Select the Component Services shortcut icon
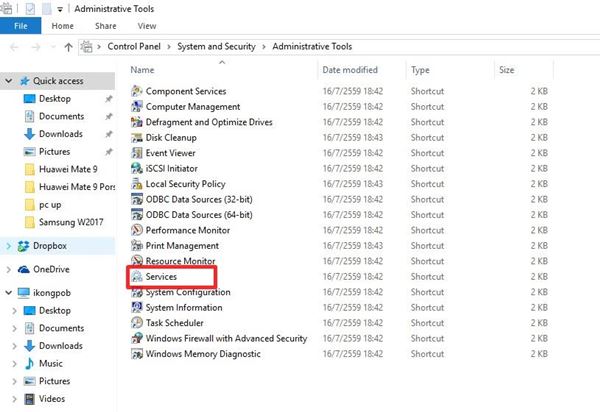The height and width of the screenshot is (412, 600). pos(137,91)
